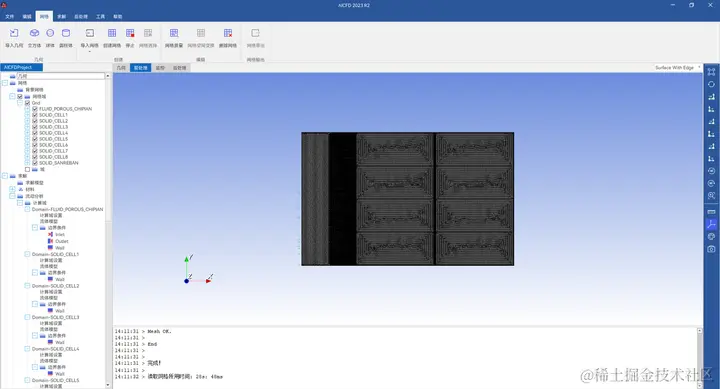This screenshot has width=720, height=389.
Task: Click the project tree vertical scrollbar
Action: [108, 230]
